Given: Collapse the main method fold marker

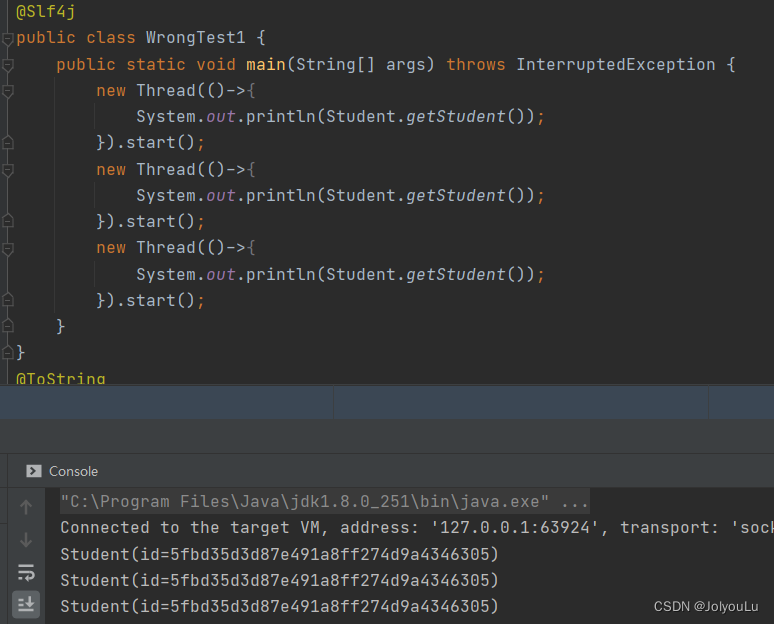Looking at the screenshot, I should click(7, 65).
